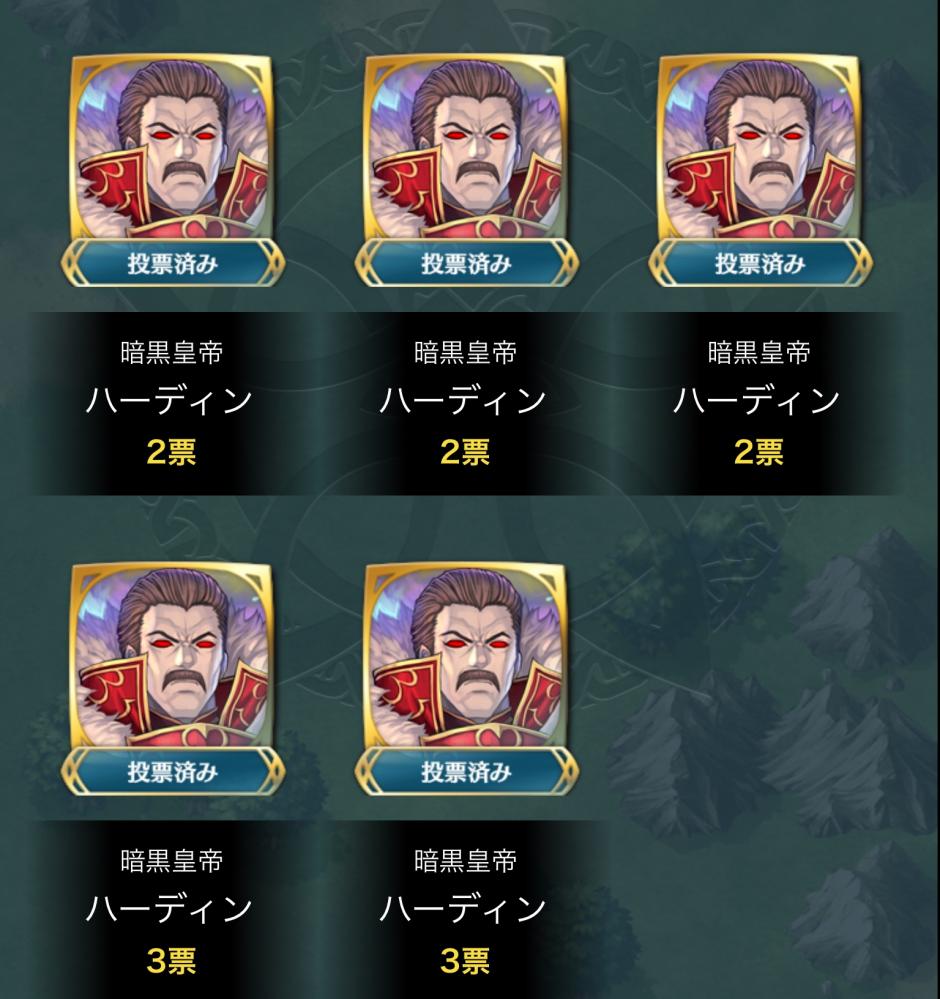Click 2票 vote count in top-right card
The image size is (940, 999).
click(758, 452)
